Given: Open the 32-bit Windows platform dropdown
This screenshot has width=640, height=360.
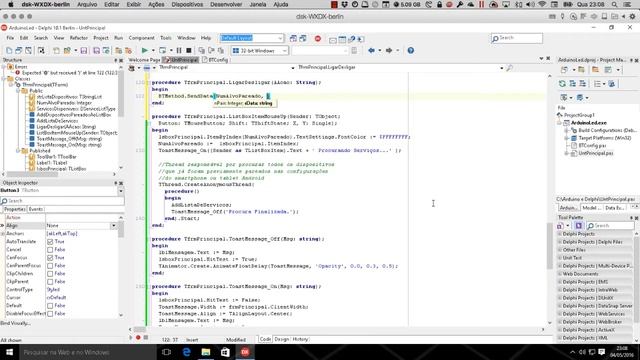Looking at the screenshot, I should pos(284,51).
